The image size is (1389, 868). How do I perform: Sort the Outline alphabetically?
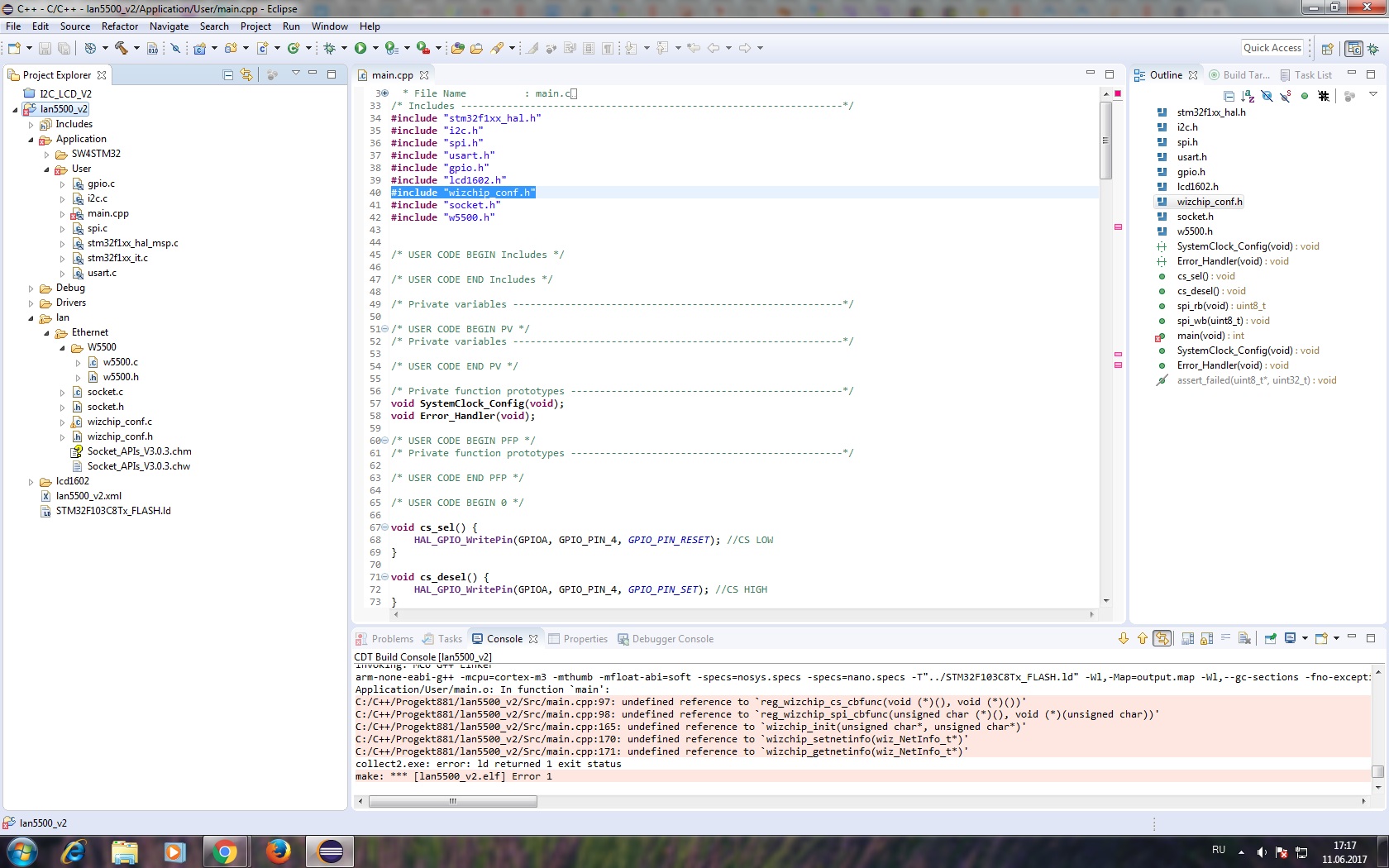click(x=1248, y=96)
